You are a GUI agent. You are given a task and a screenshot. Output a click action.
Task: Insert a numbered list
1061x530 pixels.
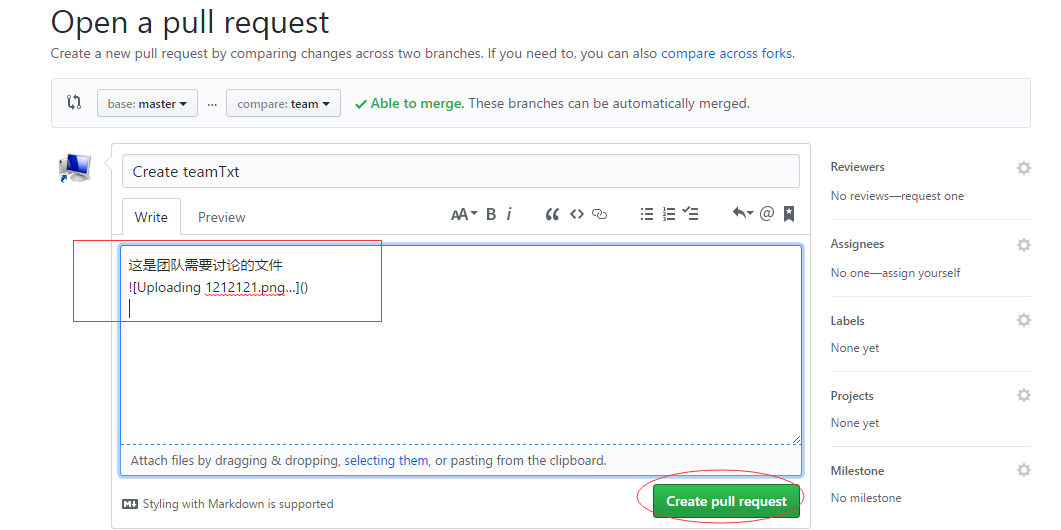coord(669,215)
